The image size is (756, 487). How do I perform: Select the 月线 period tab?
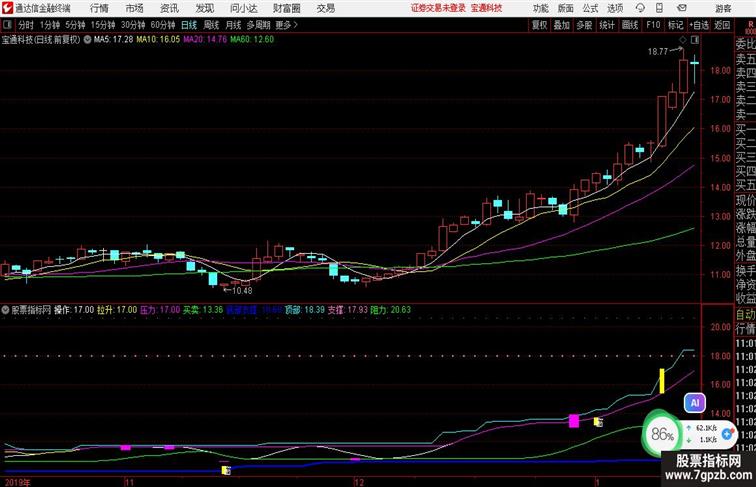point(233,25)
